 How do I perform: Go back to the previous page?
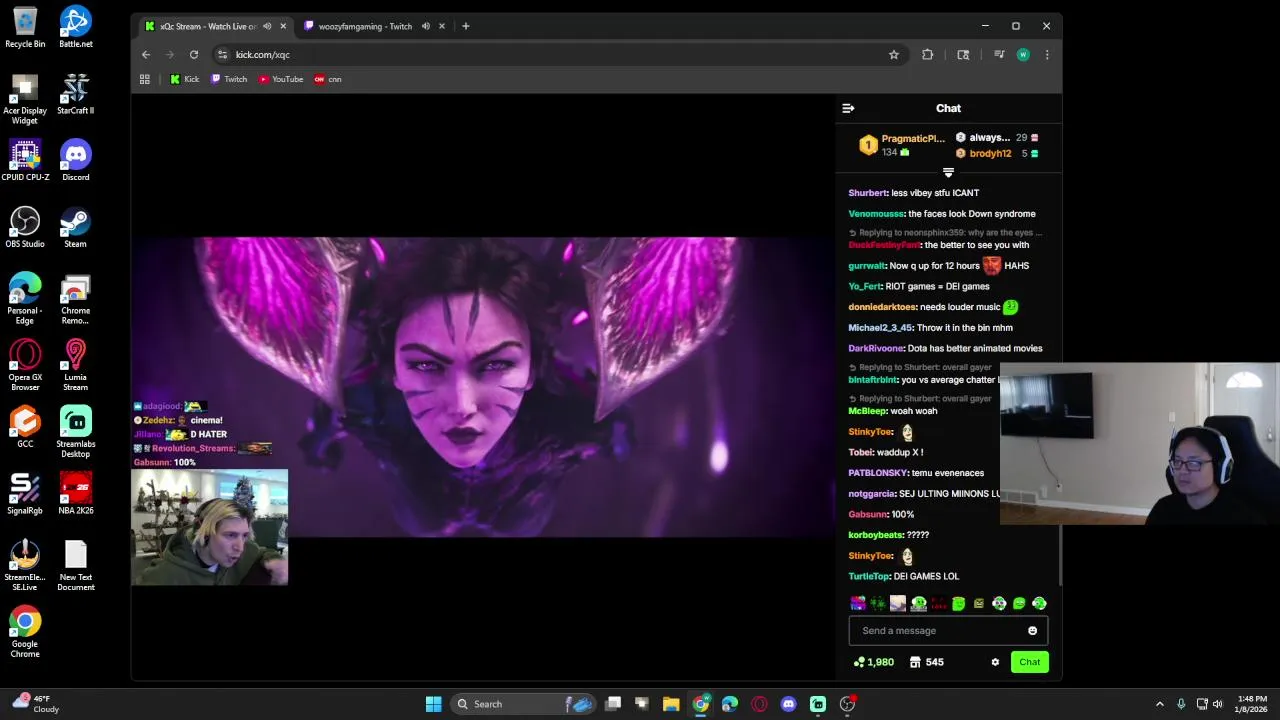(x=146, y=55)
